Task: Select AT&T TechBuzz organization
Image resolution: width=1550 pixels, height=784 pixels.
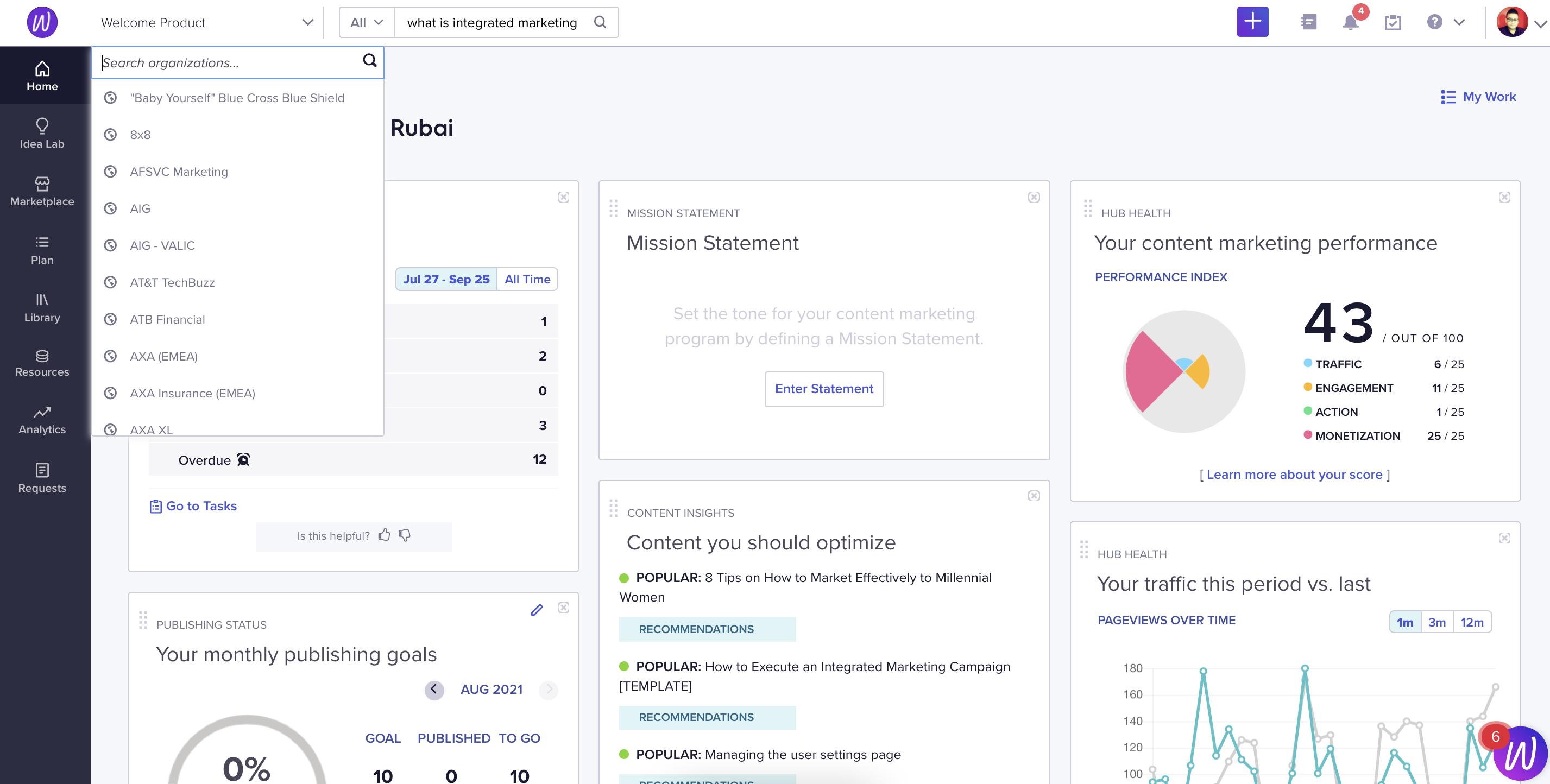Action: [x=237, y=282]
